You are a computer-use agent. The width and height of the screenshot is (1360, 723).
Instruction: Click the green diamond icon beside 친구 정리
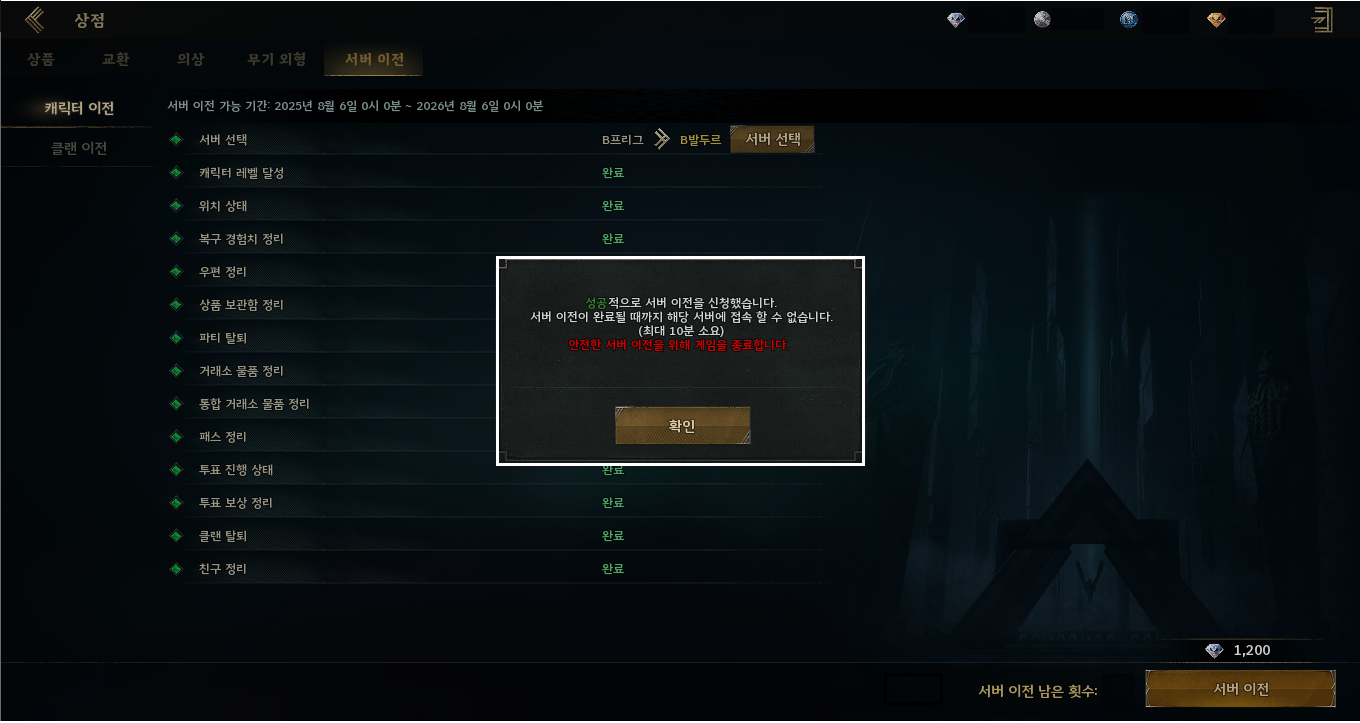click(176, 569)
